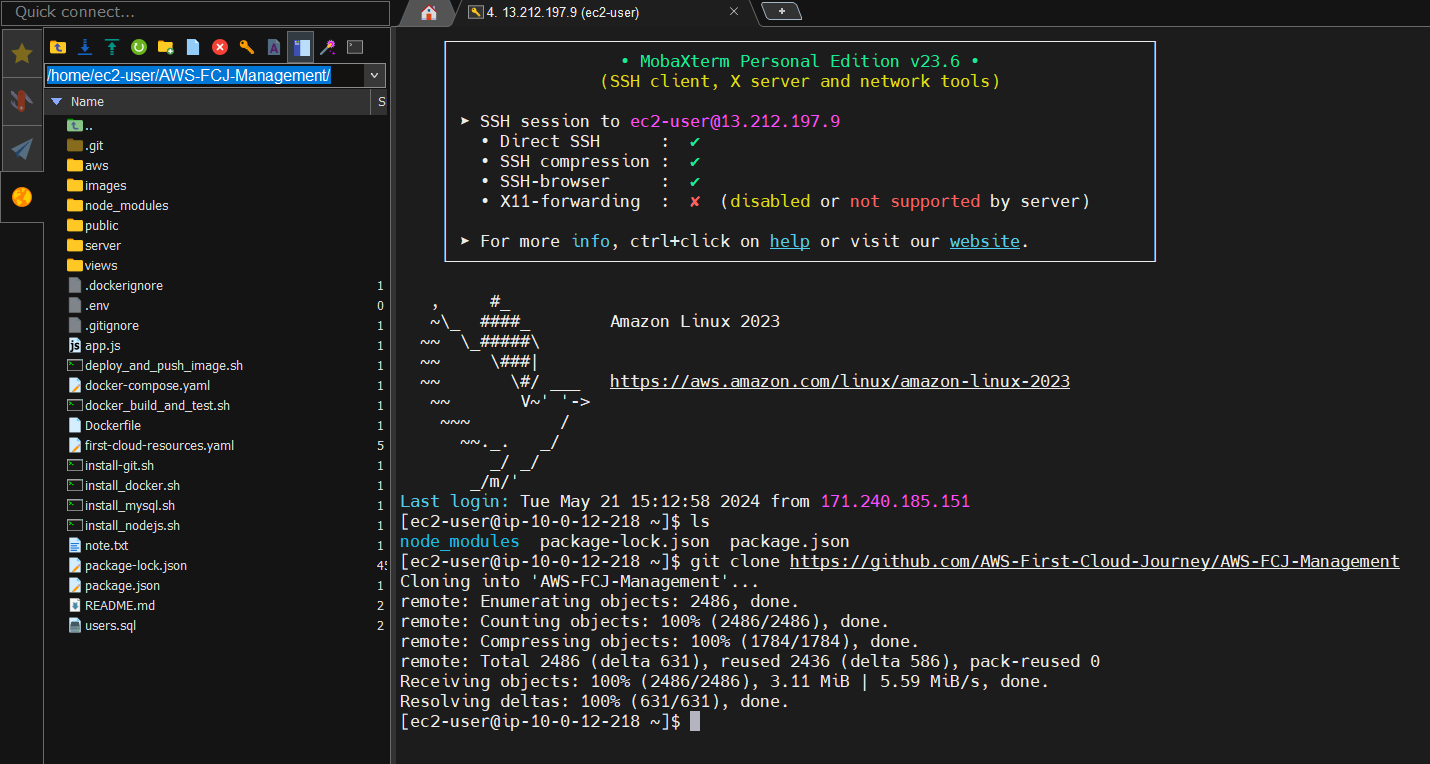
Task: Click the 171.240.185.151 login IP address
Action: [895, 501]
